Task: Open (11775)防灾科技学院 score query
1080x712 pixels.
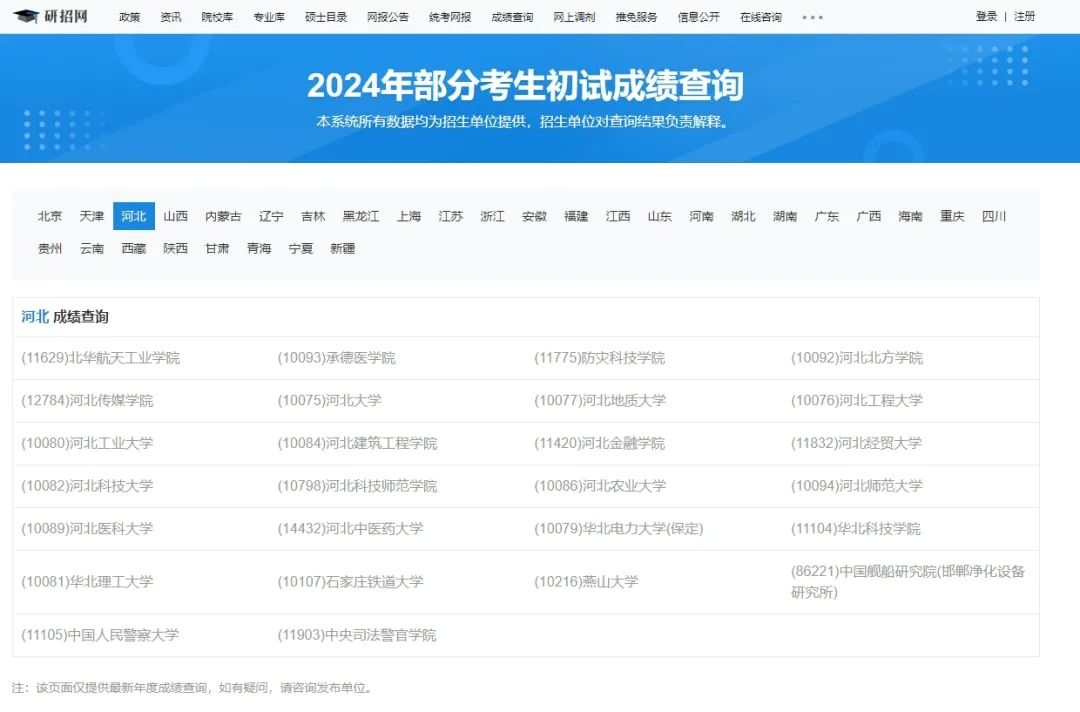Action: (x=600, y=358)
